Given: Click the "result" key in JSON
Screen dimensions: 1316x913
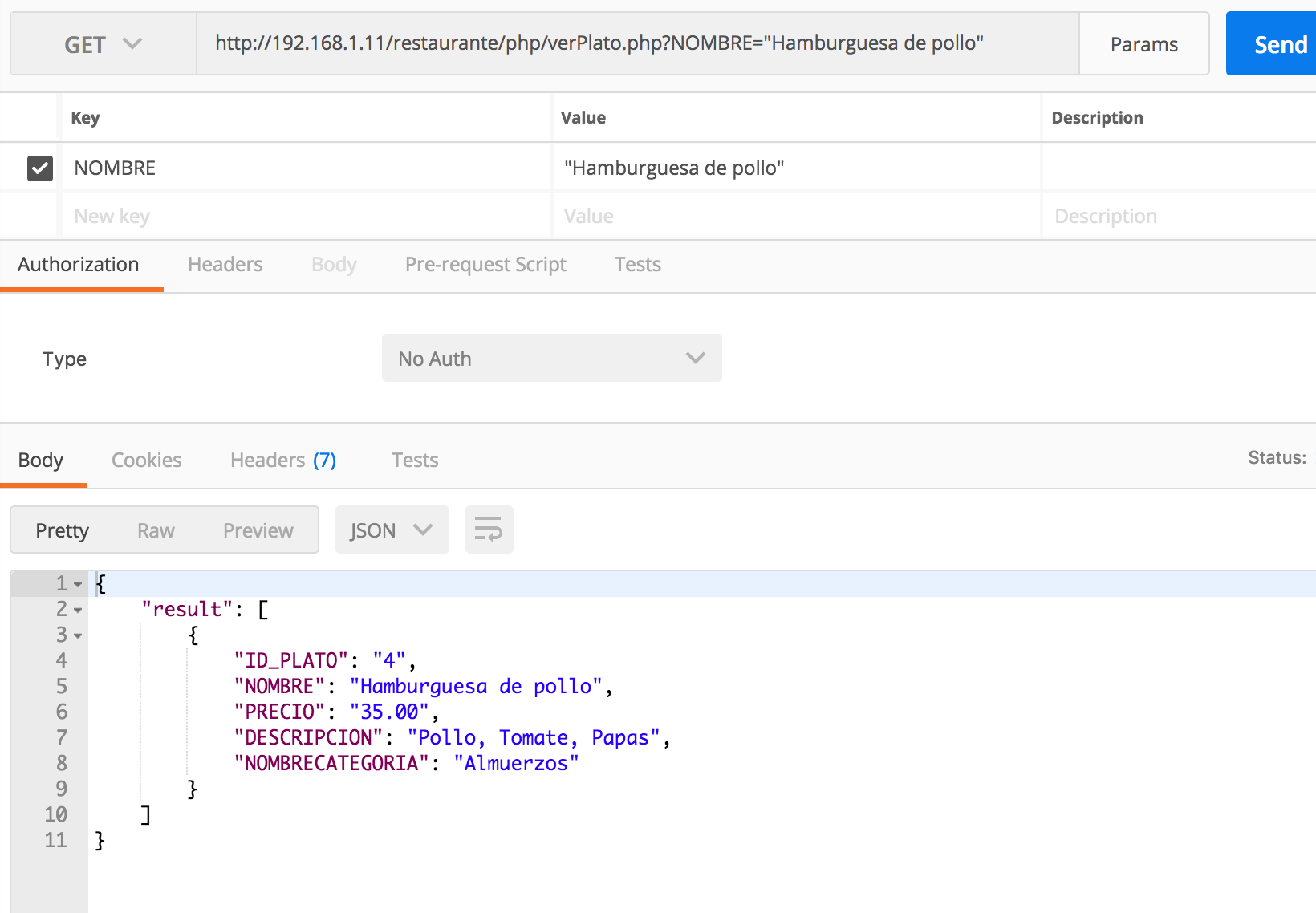Looking at the screenshot, I should pyautogui.click(x=187, y=609).
